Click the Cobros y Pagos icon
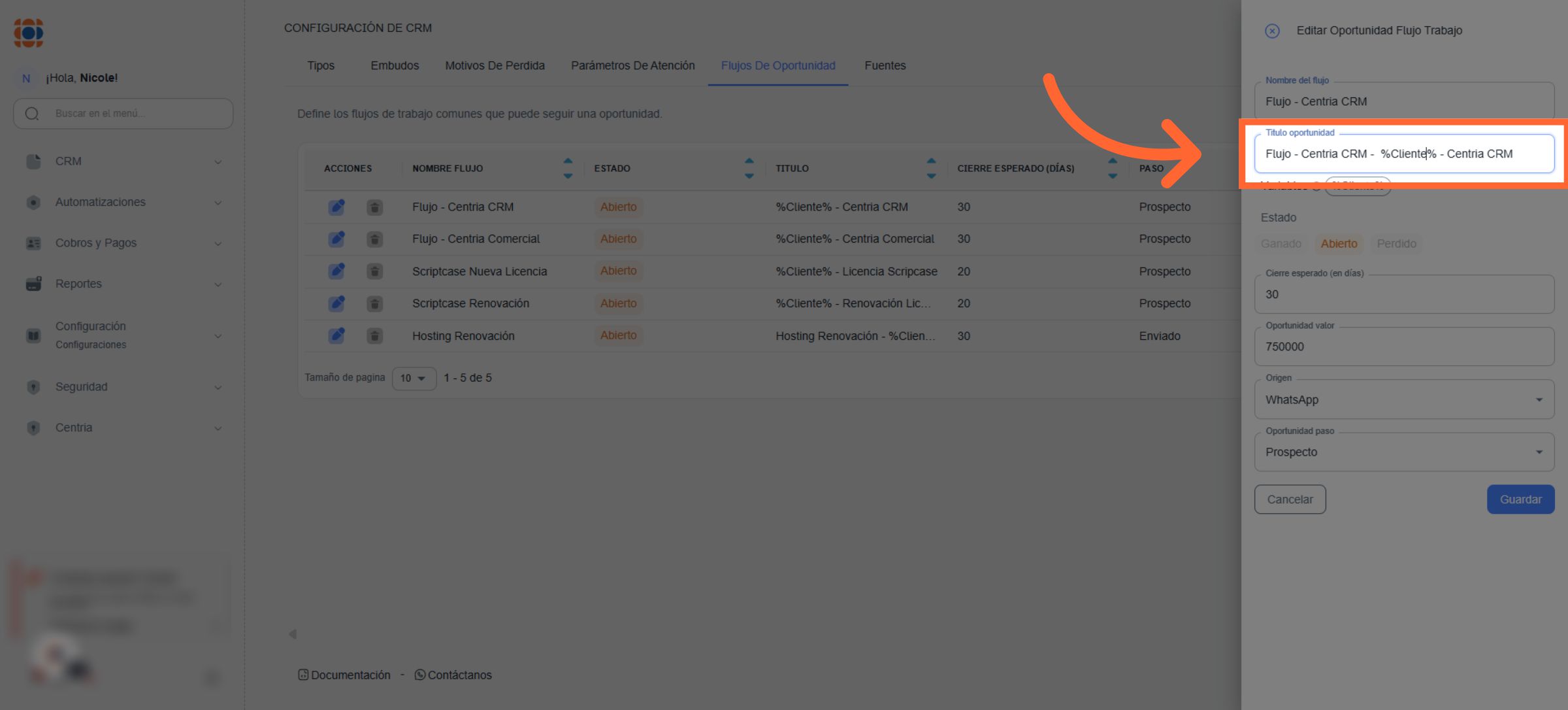Viewport: 1568px width, 710px height. point(33,243)
